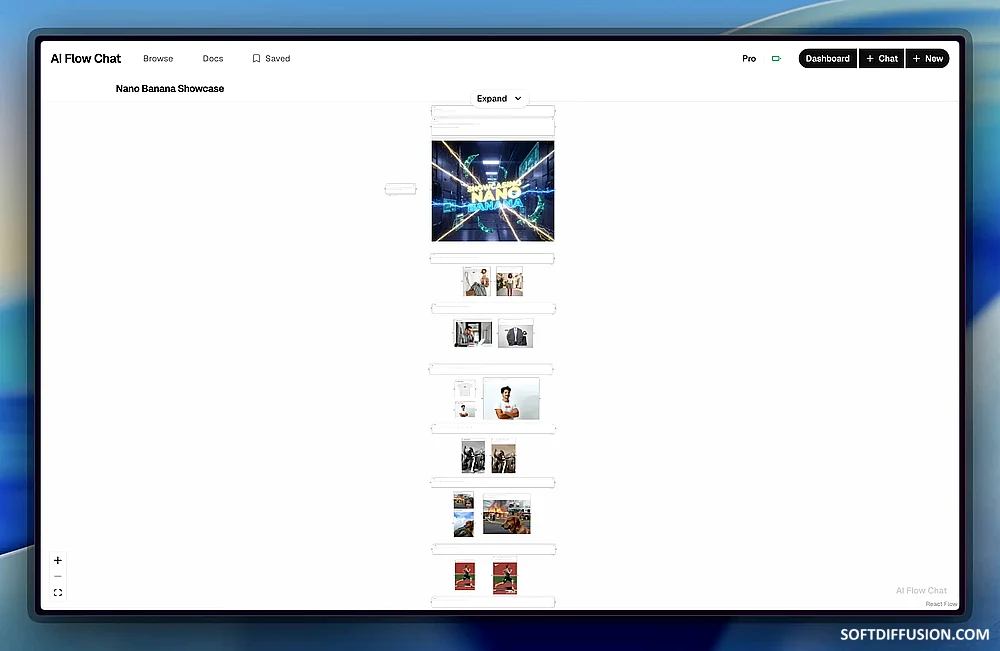Zoom out of the canvas

click(x=58, y=576)
